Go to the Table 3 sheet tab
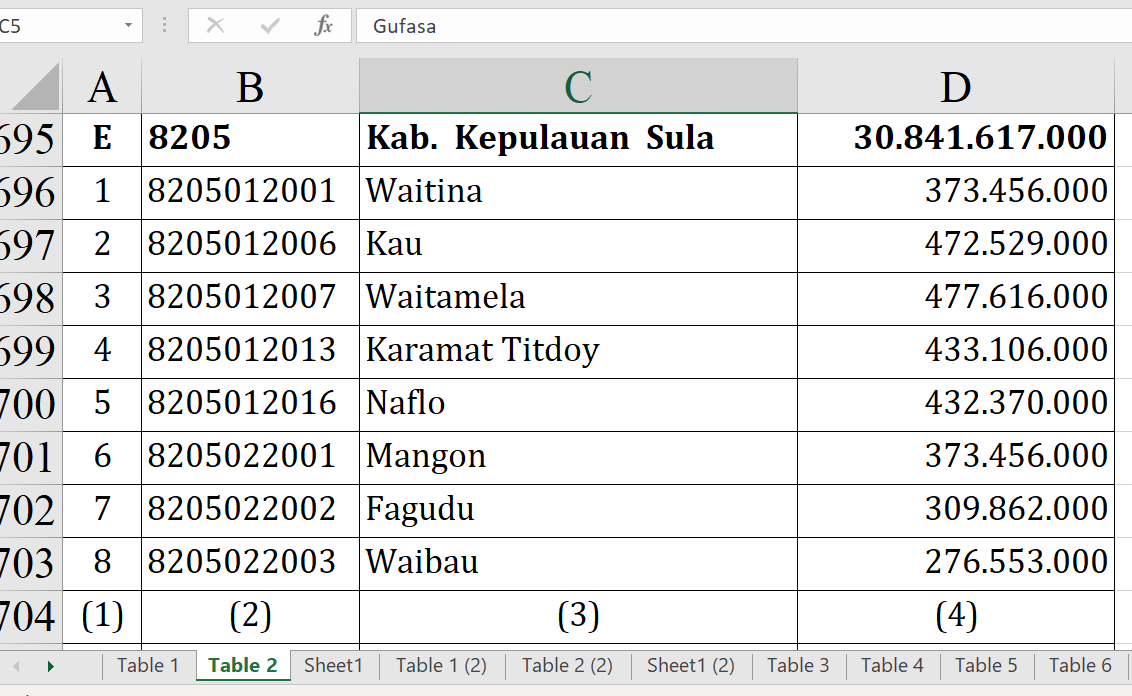This screenshot has height=696, width=1132. [x=797, y=665]
